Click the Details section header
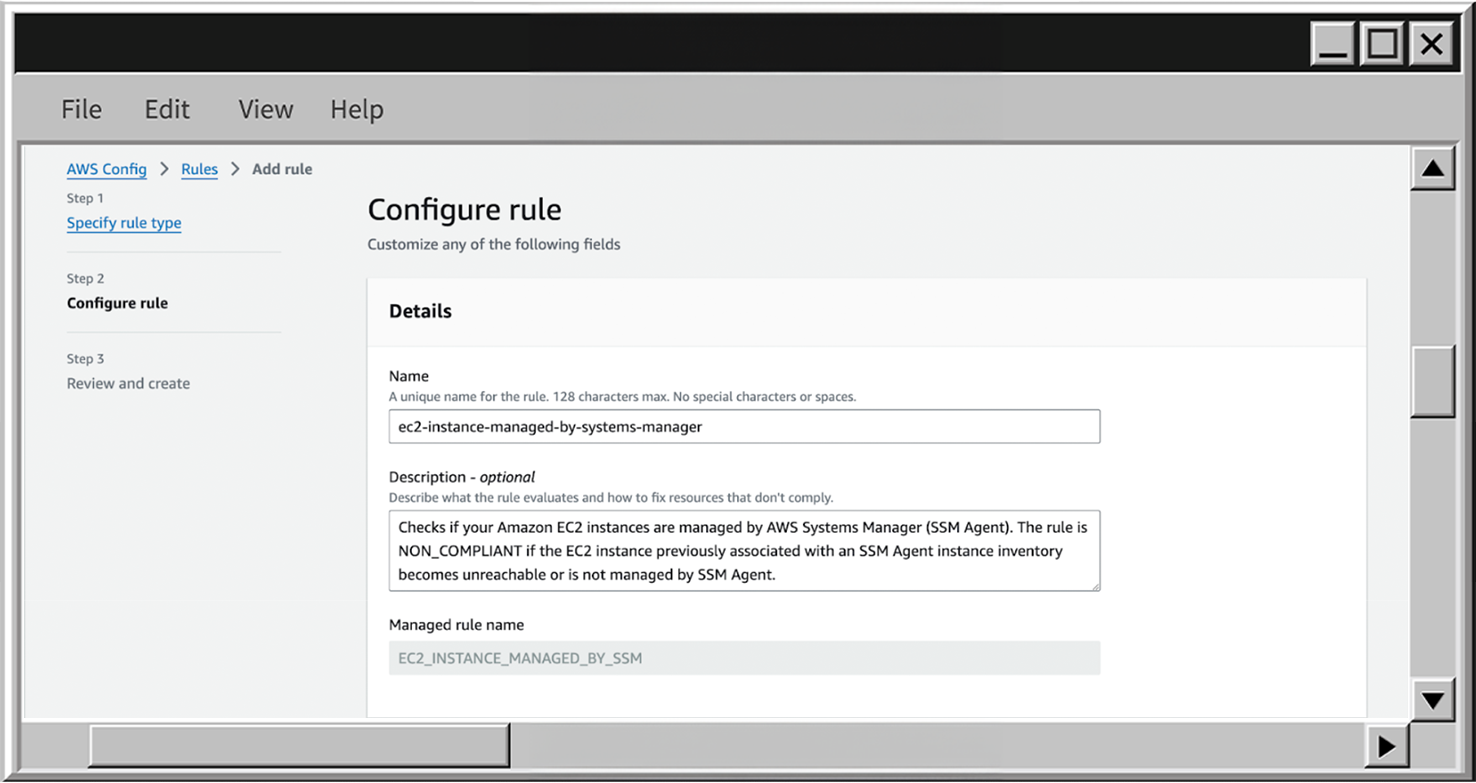Screen dimensions: 1476x783 420,311
